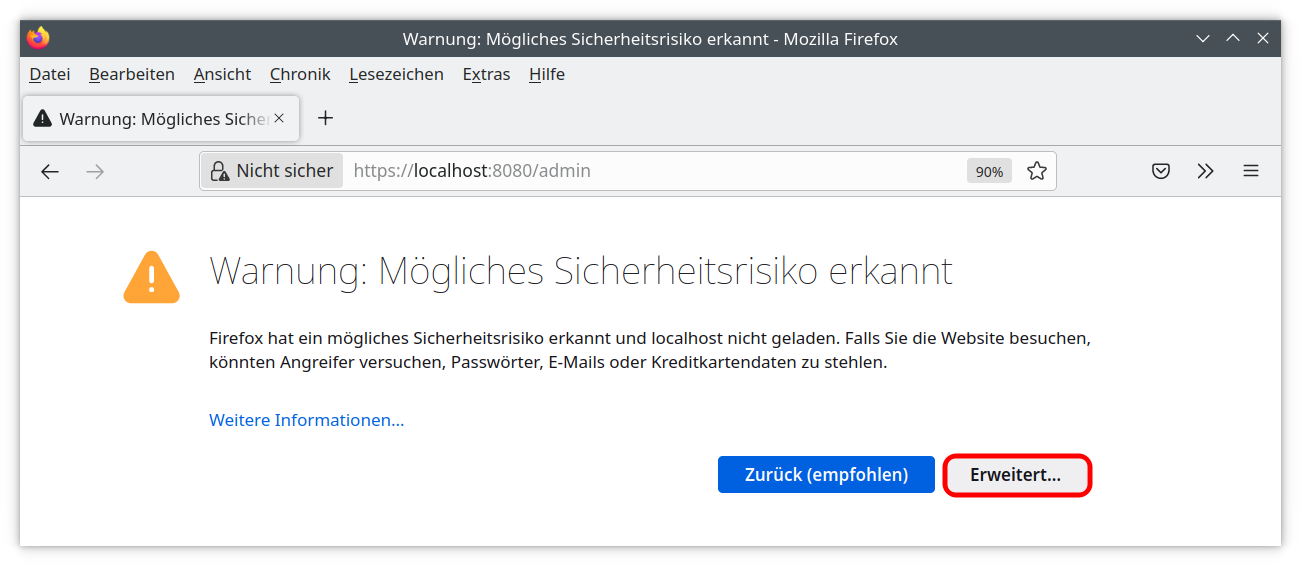Open the Lesezeichen menu
This screenshot has width=1301, height=566.
pyautogui.click(x=397, y=74)
